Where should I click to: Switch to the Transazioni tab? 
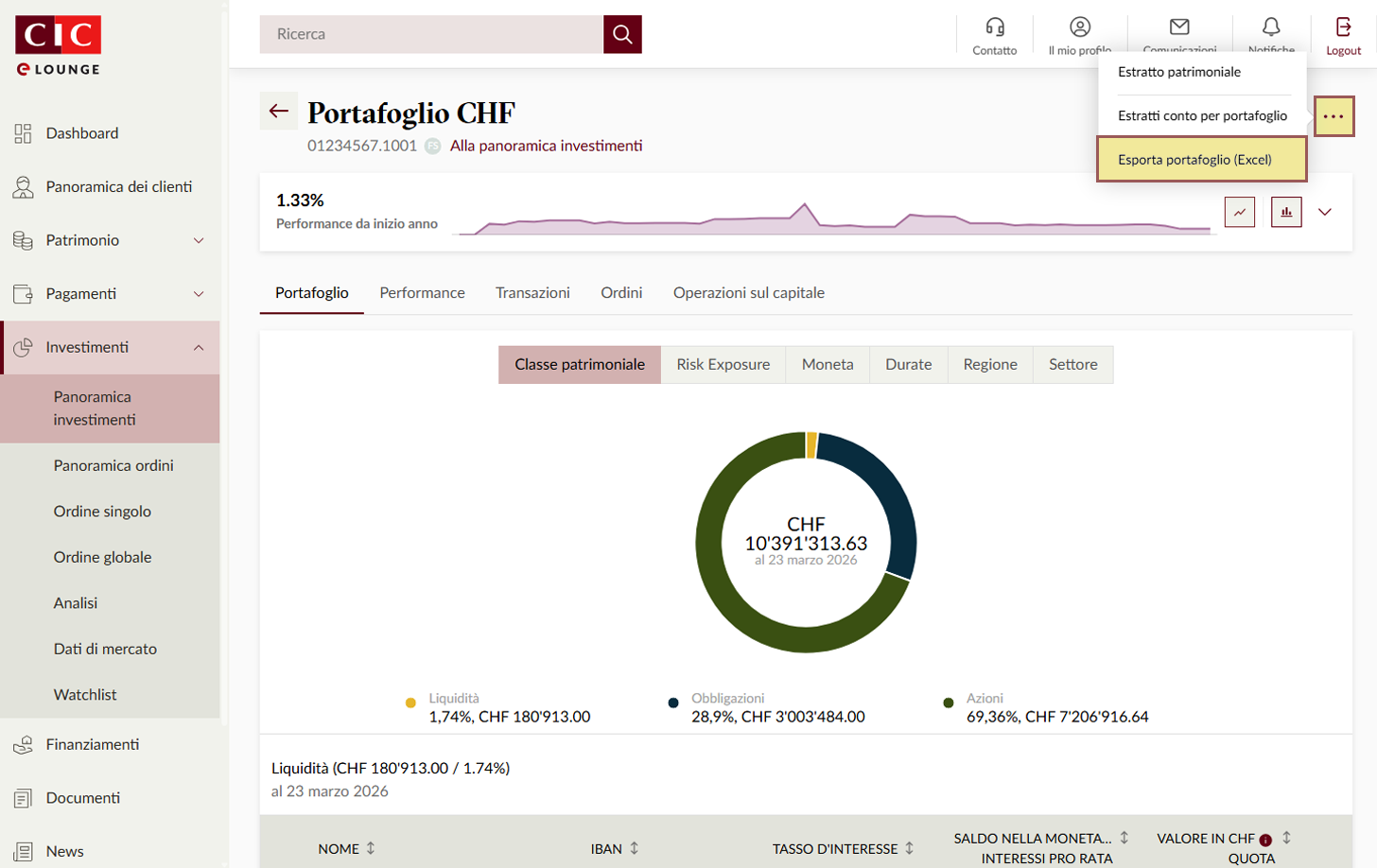[532, 293]
